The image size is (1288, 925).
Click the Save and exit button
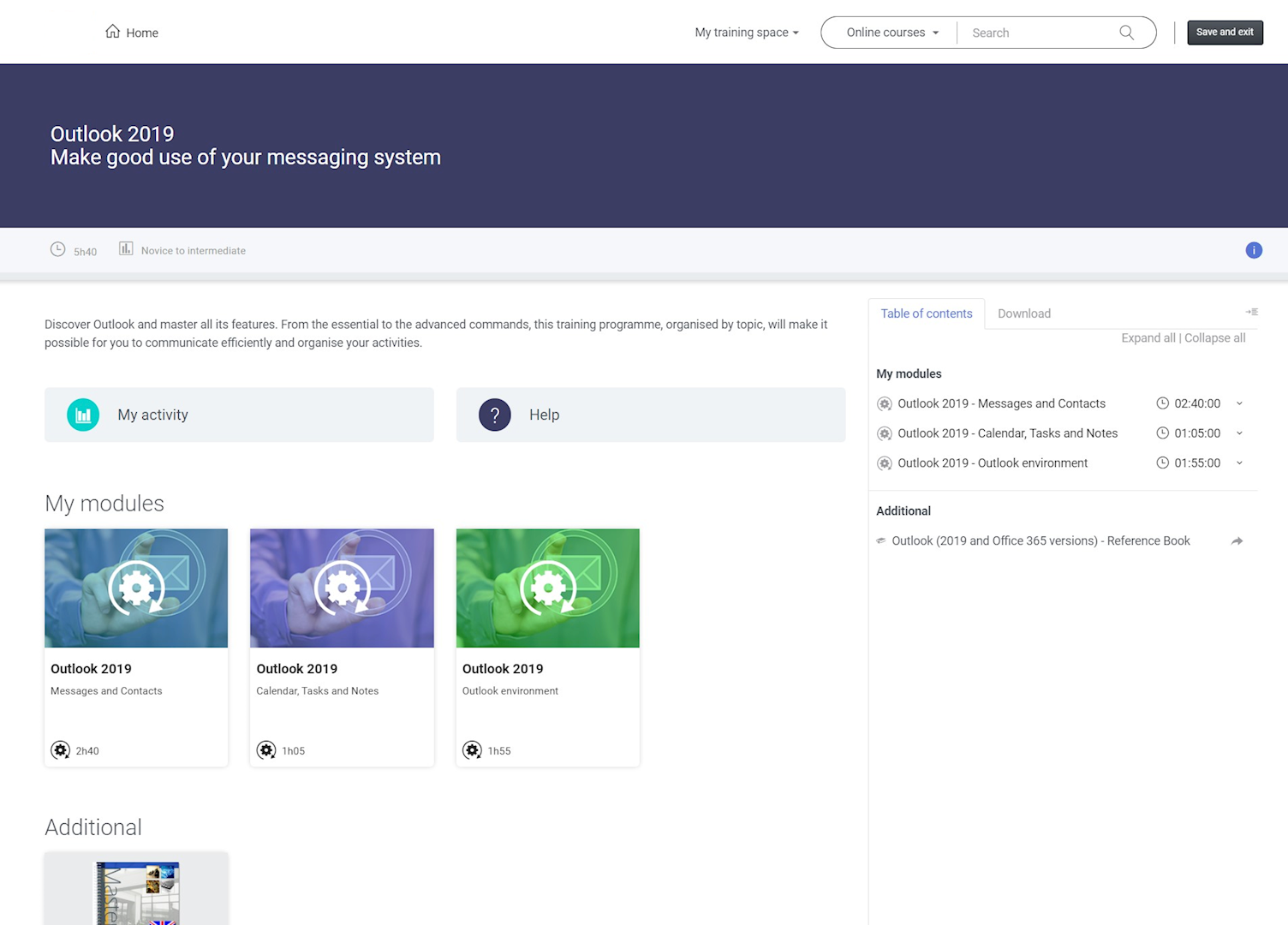pyautogui.click(x=1225, y=33)
